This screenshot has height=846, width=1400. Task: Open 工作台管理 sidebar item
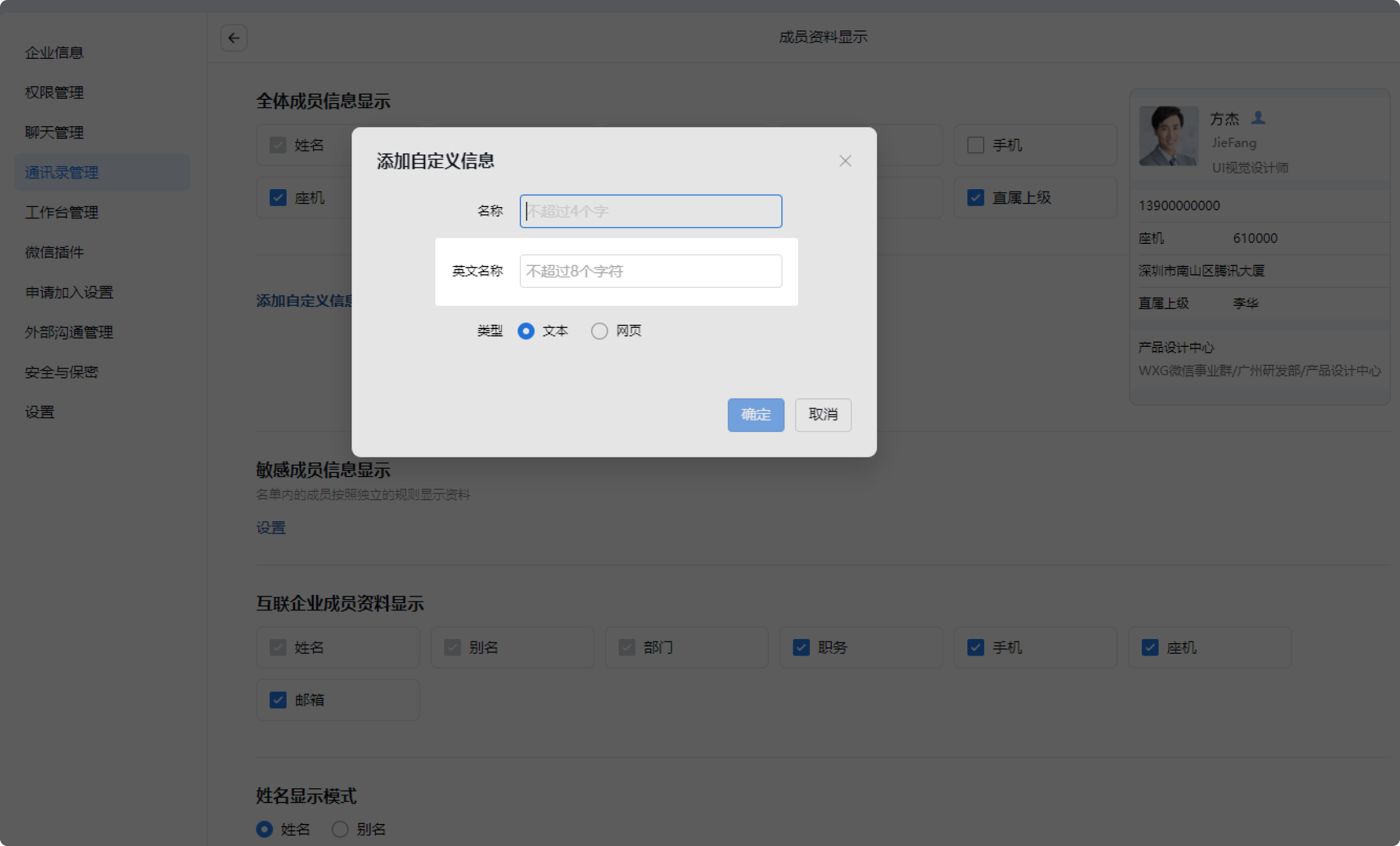pos(62,212)
